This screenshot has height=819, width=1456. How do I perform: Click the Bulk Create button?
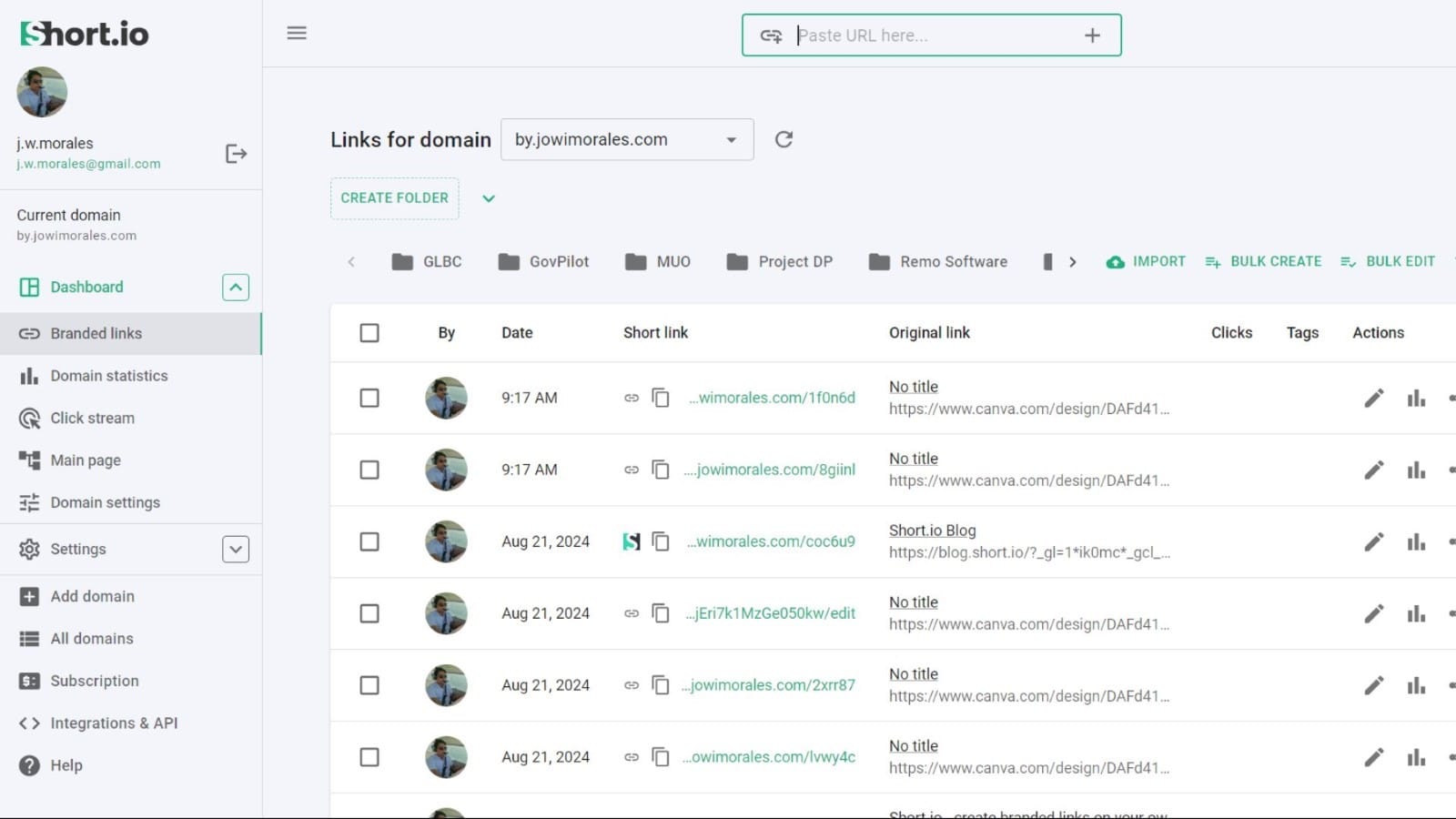tap(1263, 262)
